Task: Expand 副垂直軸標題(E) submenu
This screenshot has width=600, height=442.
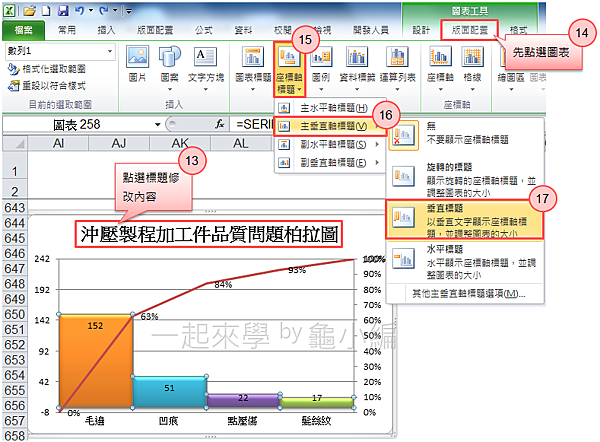Action: point(330,163)
